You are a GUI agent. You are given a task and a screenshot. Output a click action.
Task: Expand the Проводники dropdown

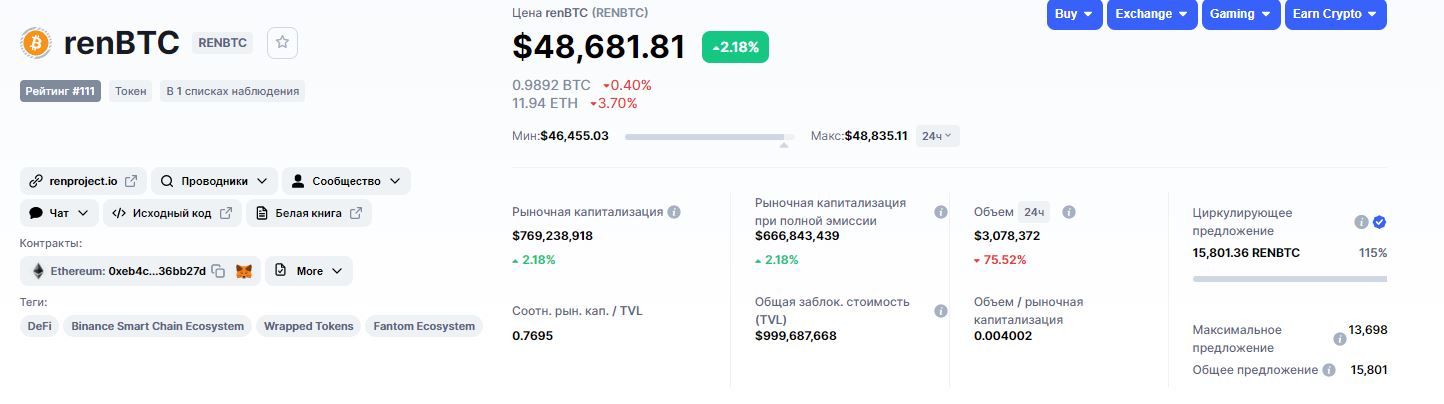point(212,181)
